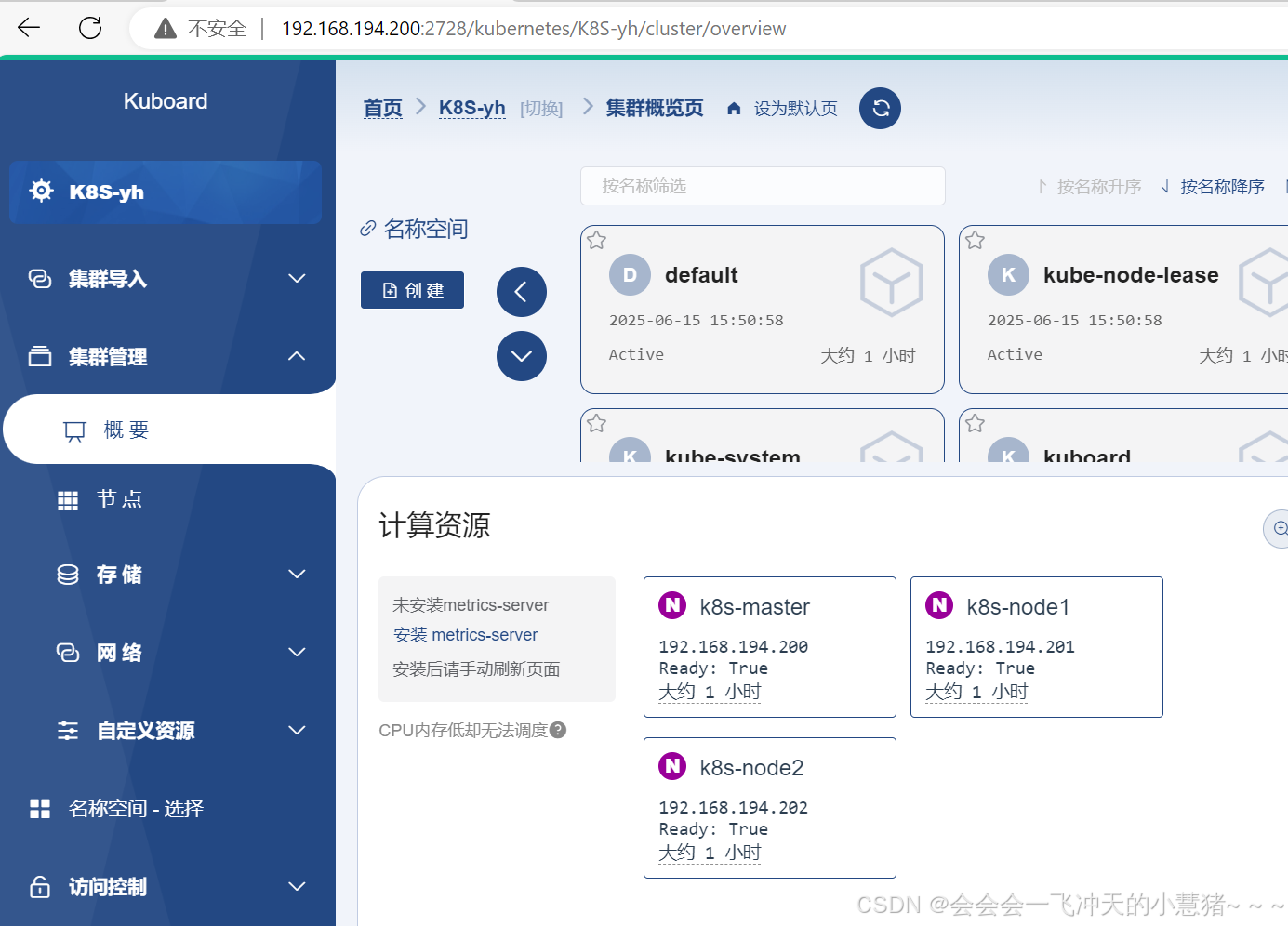The image size is (1288, 926).
Task: Click the round down-arrow namespace button
Action: pyautogui.click(x=522, y=356)
